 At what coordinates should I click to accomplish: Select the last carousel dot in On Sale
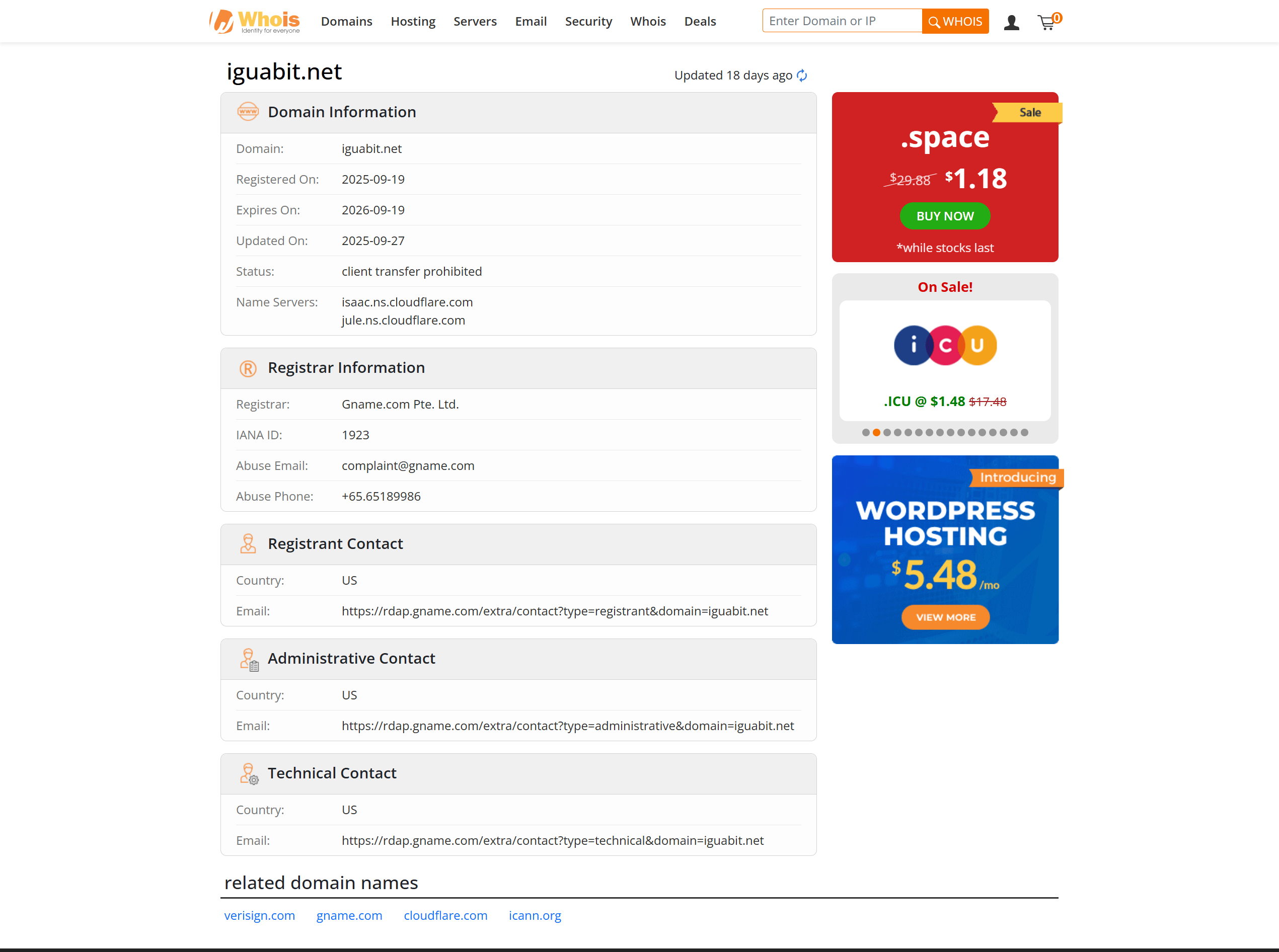pyautogui.click(x=1024, y=433)
